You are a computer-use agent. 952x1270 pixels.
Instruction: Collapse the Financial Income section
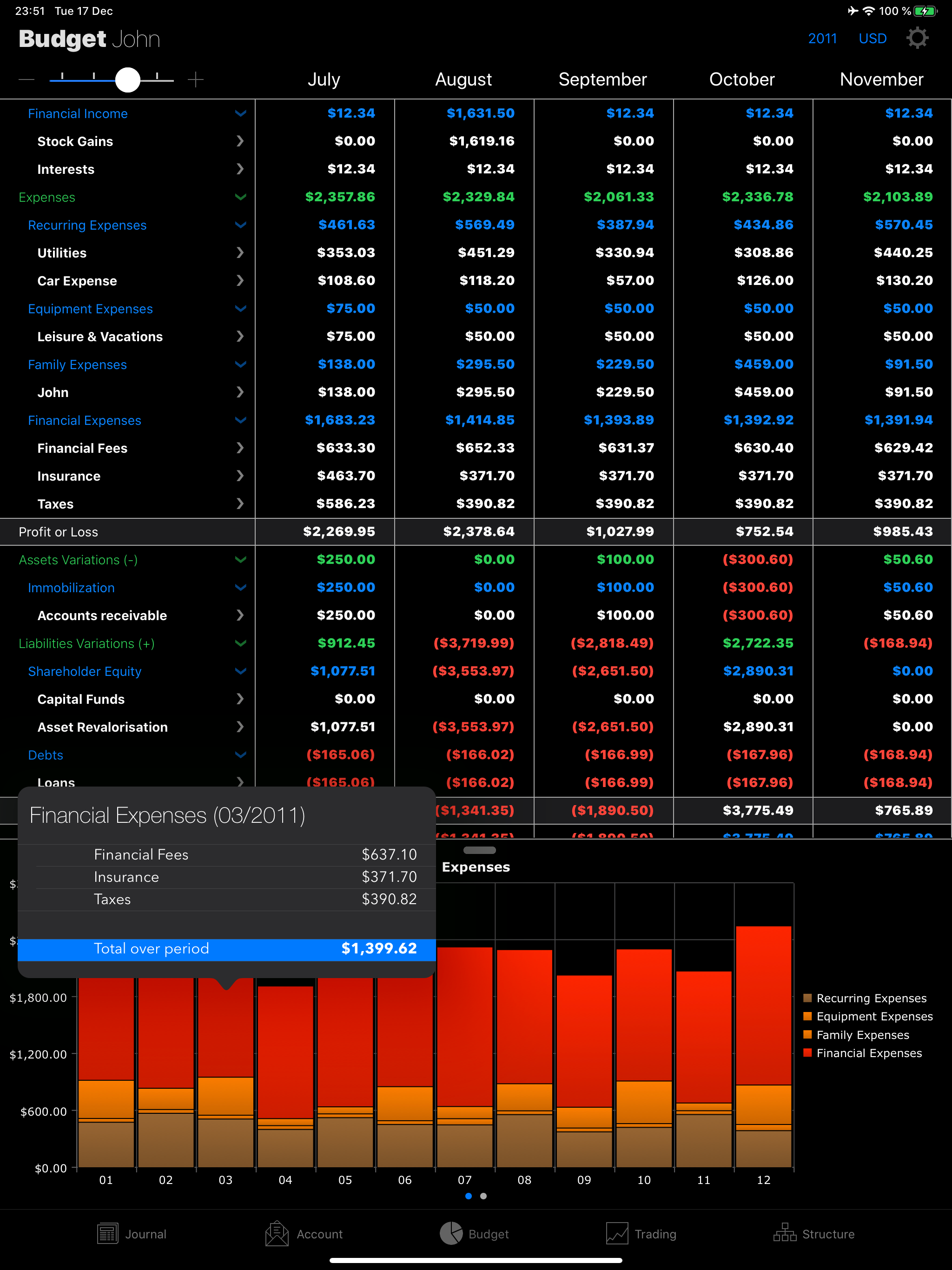[x=241, y=114]
